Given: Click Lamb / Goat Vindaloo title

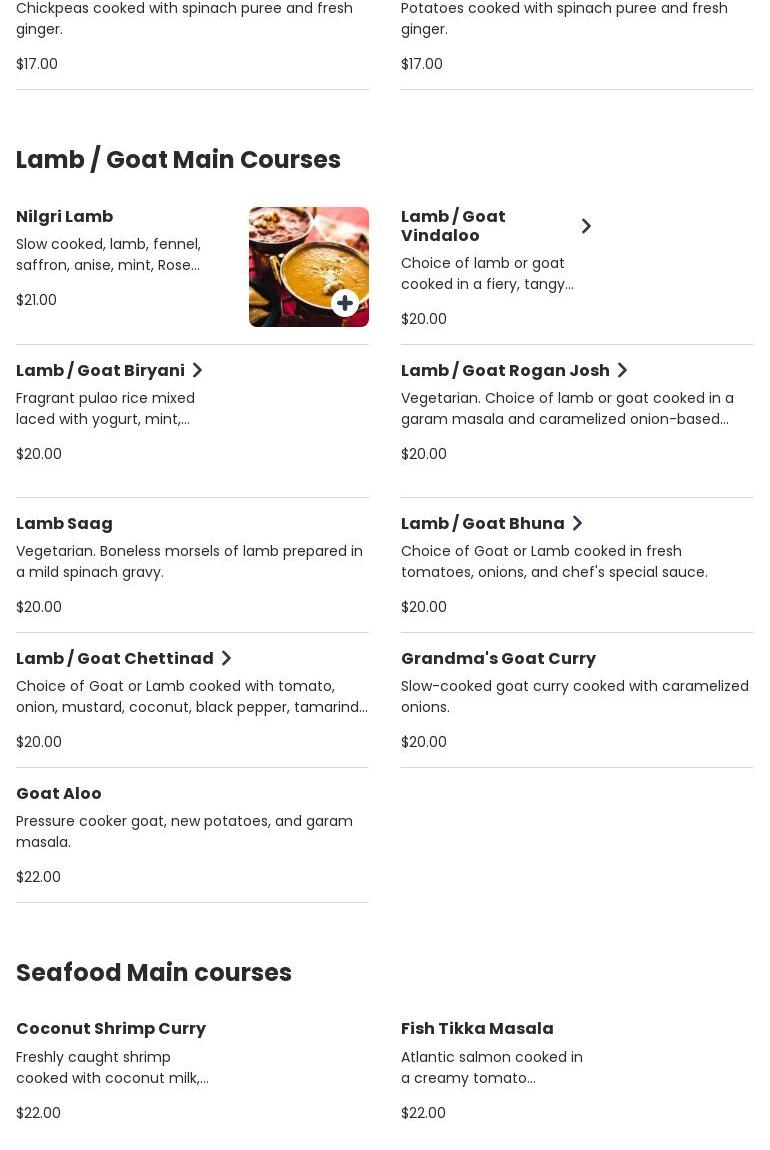Looking at the screenshot, I should coord(453,226).
